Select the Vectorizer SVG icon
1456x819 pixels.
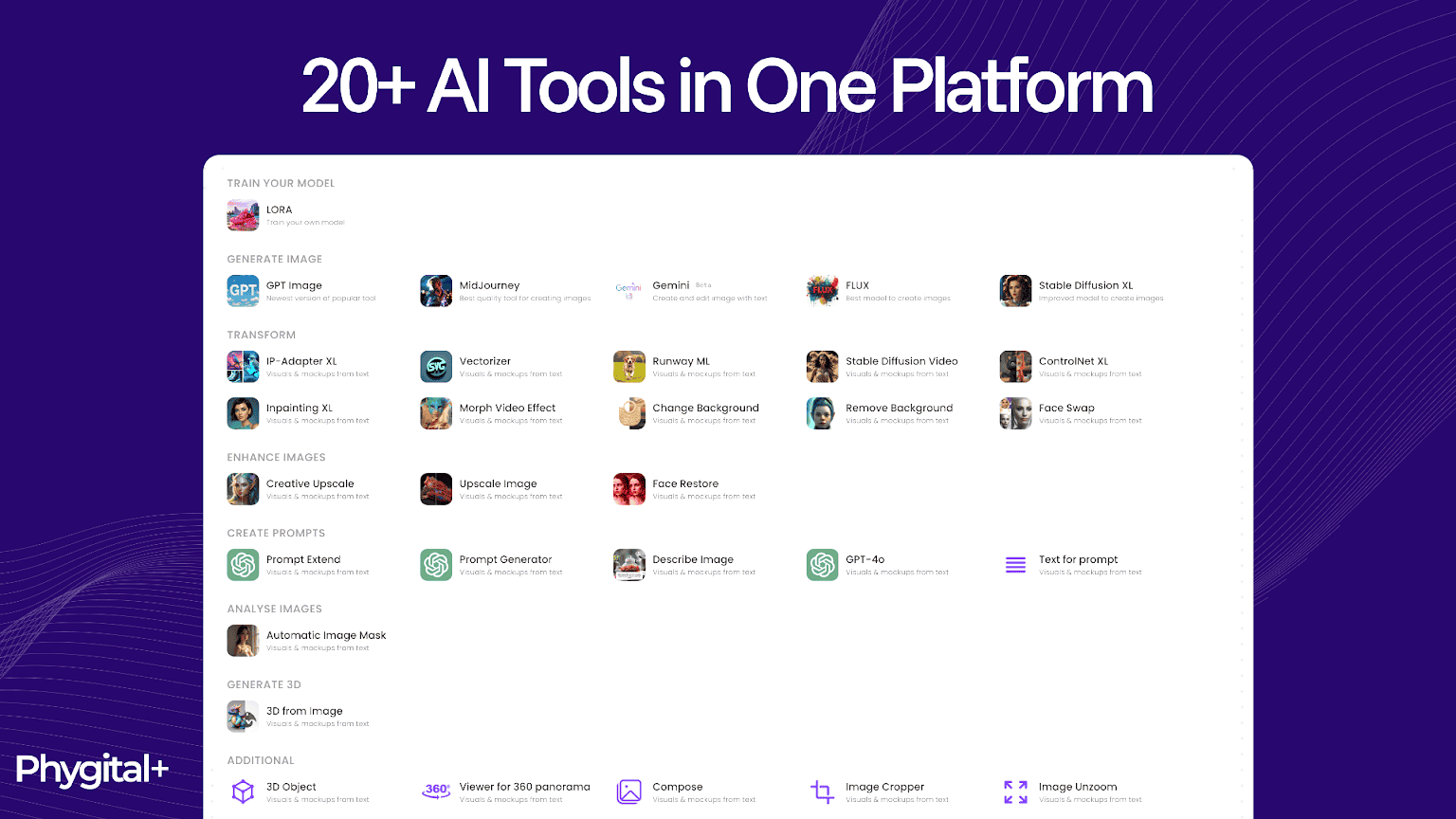pyautogui.click(x=436, y=367)
